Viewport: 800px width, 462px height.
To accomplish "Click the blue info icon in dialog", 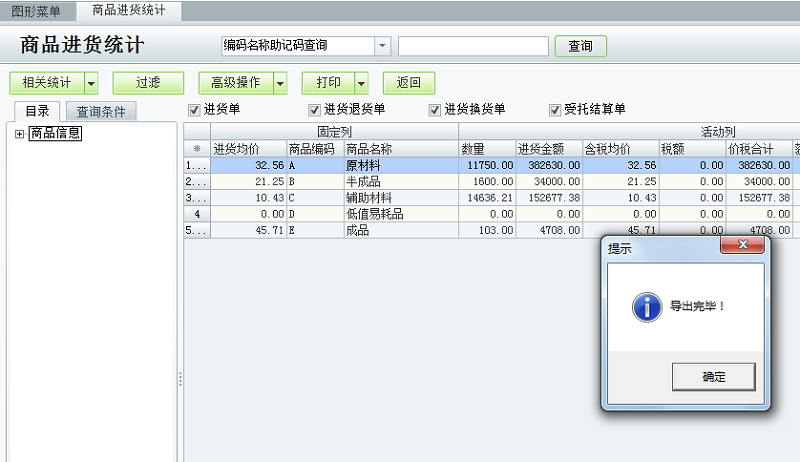I will coord(647,307).
